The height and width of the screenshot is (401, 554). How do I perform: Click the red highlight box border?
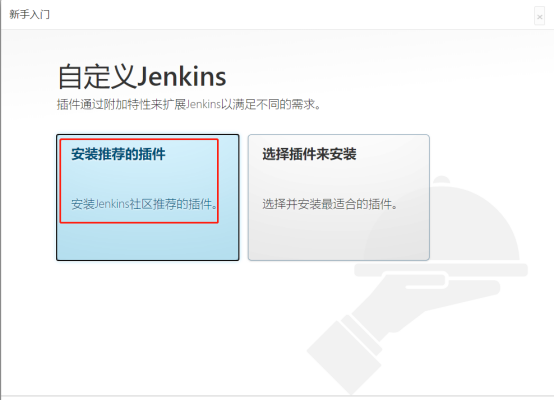pos(139,139)
